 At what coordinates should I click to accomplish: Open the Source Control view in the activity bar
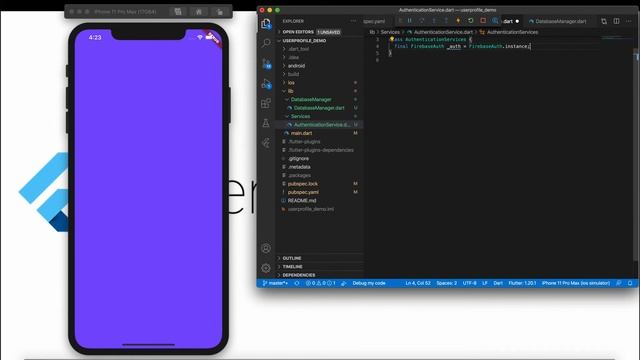tap(266, 64)
